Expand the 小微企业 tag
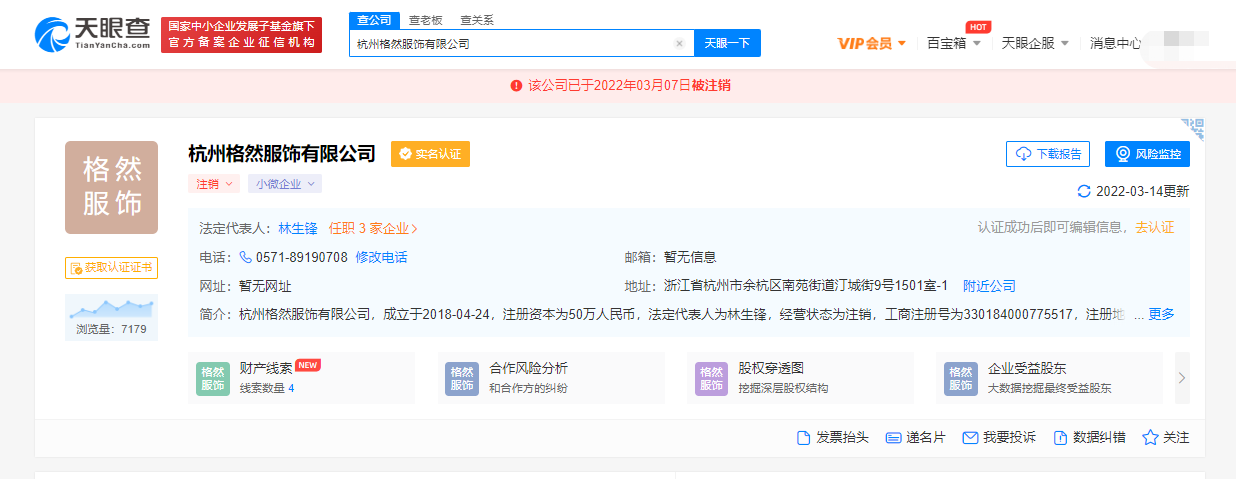Viewport: 1236px width, 479px height. [x=284, y=184]
